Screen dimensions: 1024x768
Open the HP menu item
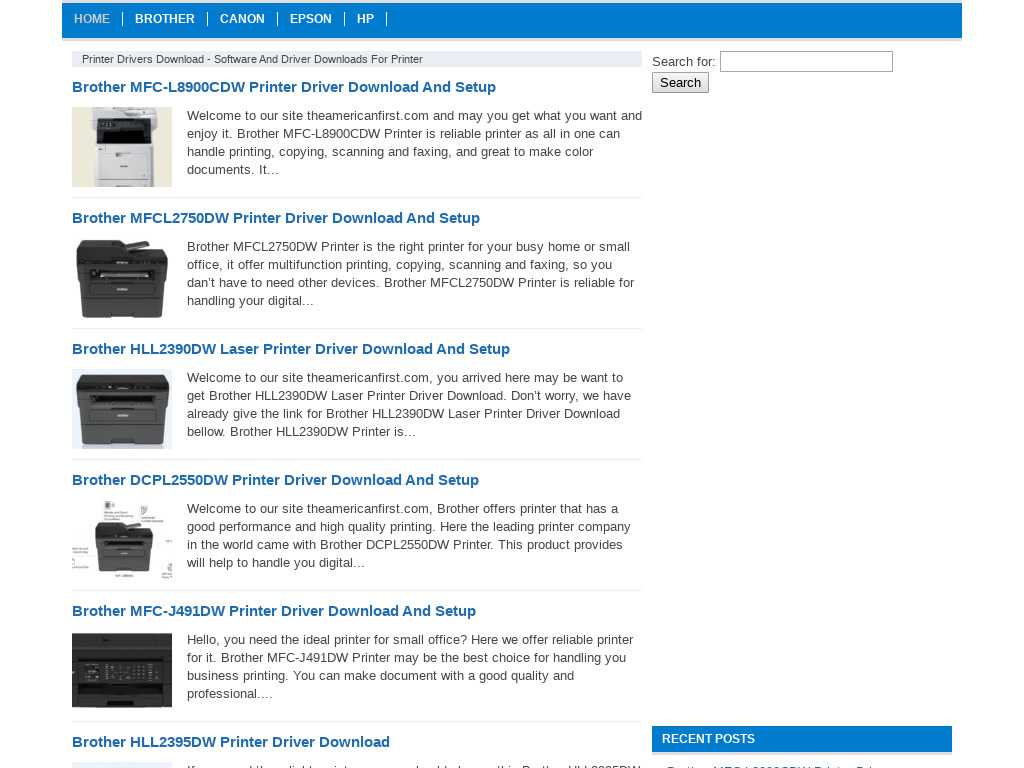click(365, 19)
